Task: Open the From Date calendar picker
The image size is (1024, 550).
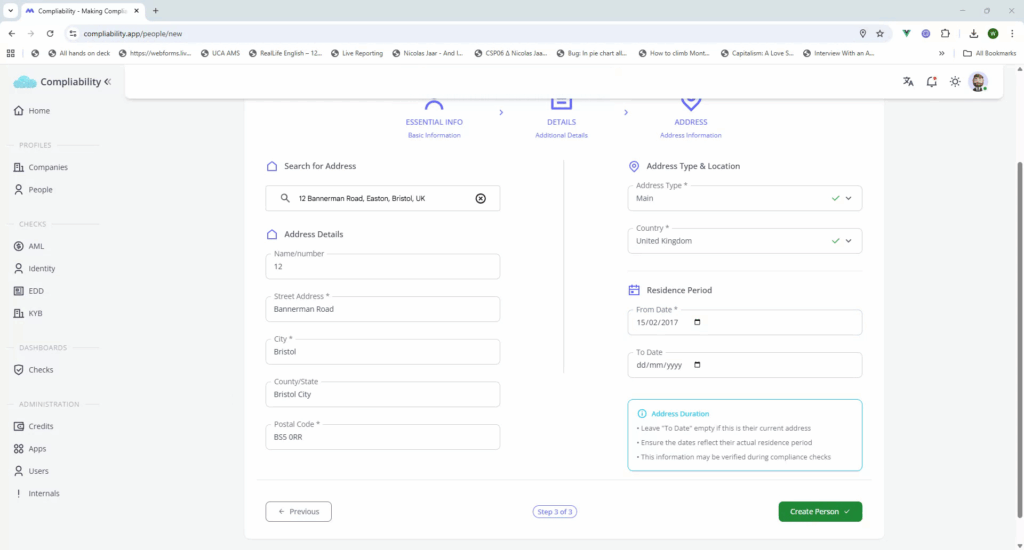Action: tap(697, 323)
